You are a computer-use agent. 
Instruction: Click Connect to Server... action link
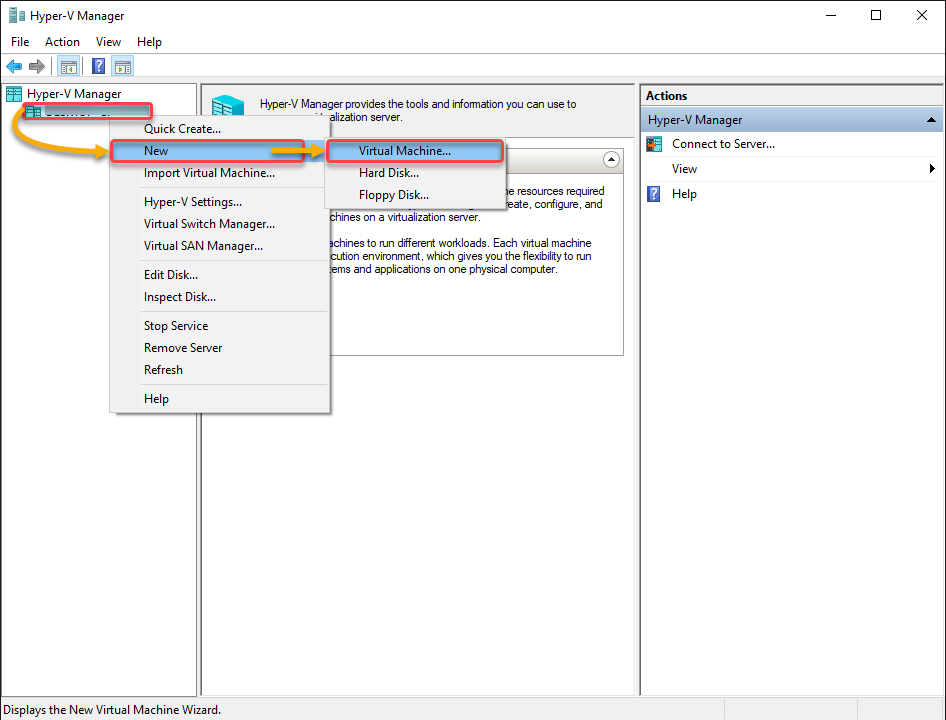click(x=723, y=144)
